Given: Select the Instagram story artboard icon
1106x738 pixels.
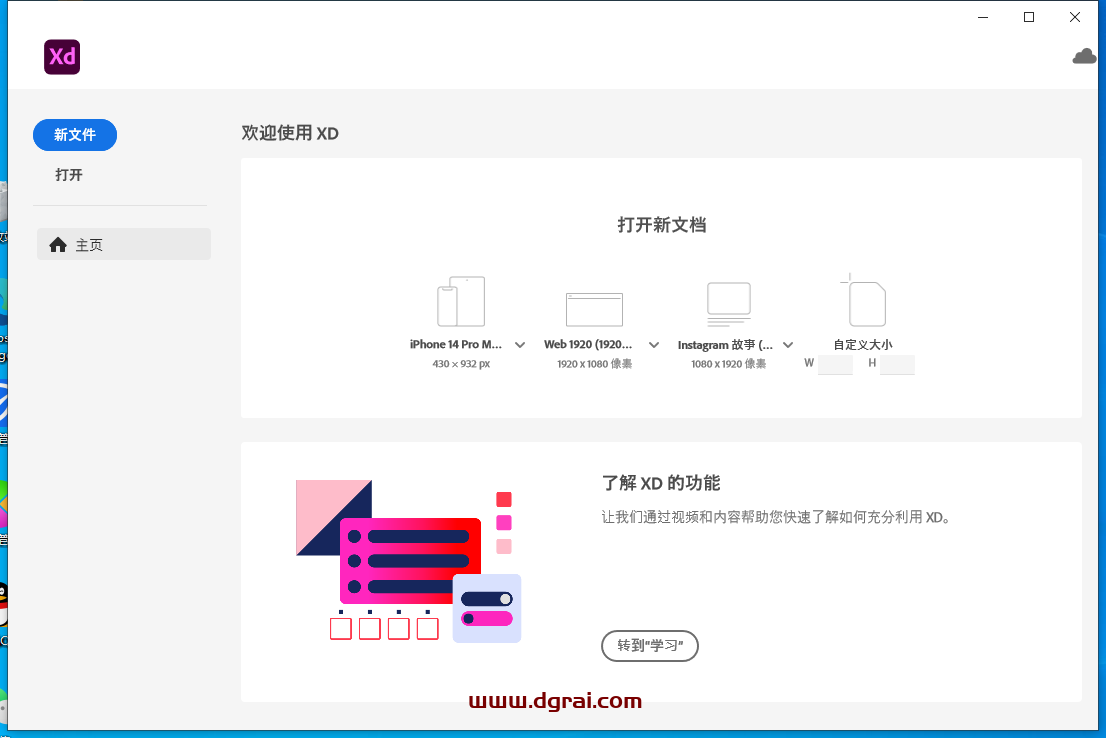Looking at the screenshot, I should coord(729,303).
